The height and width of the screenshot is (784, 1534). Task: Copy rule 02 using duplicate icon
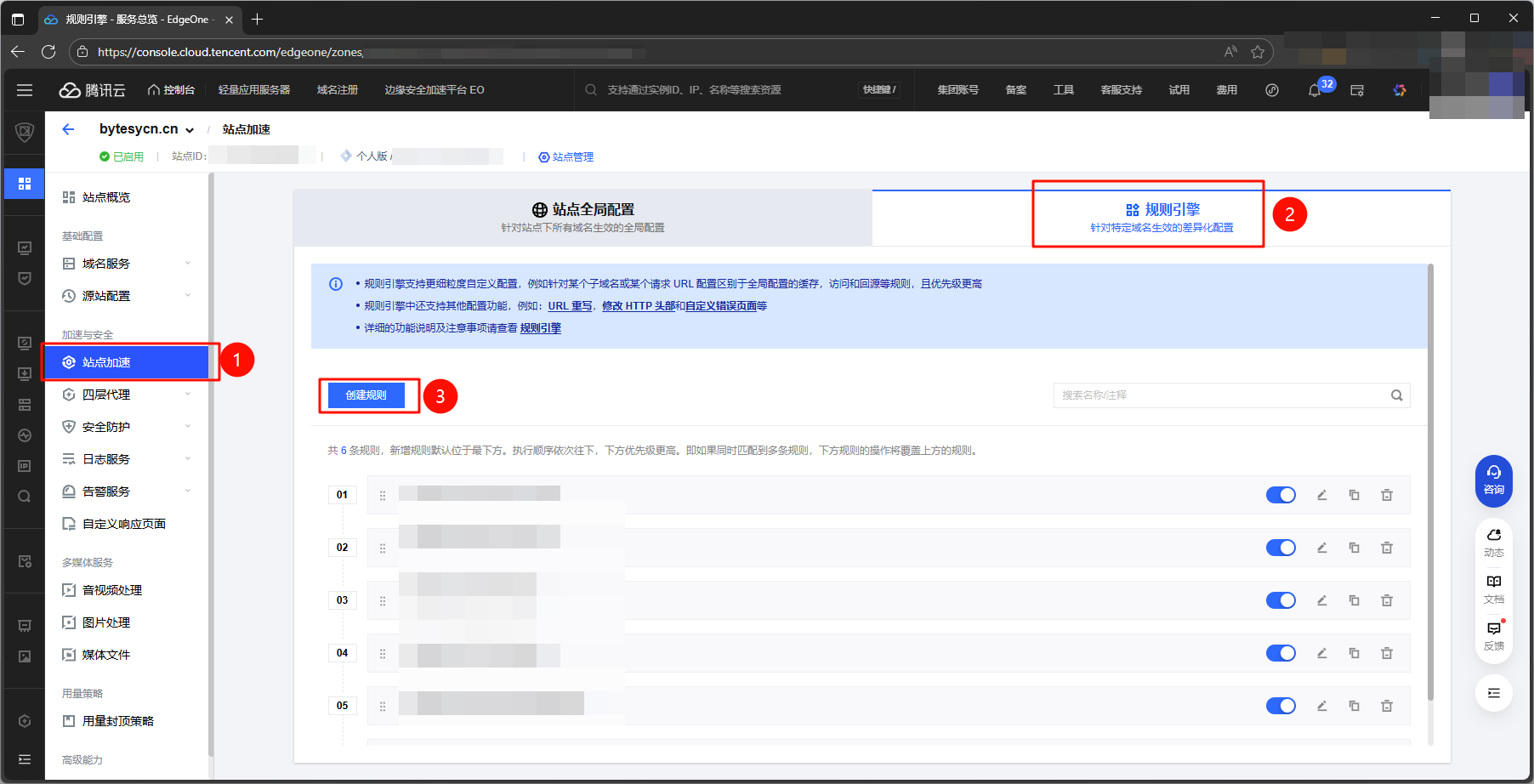tap(1355, 548)
